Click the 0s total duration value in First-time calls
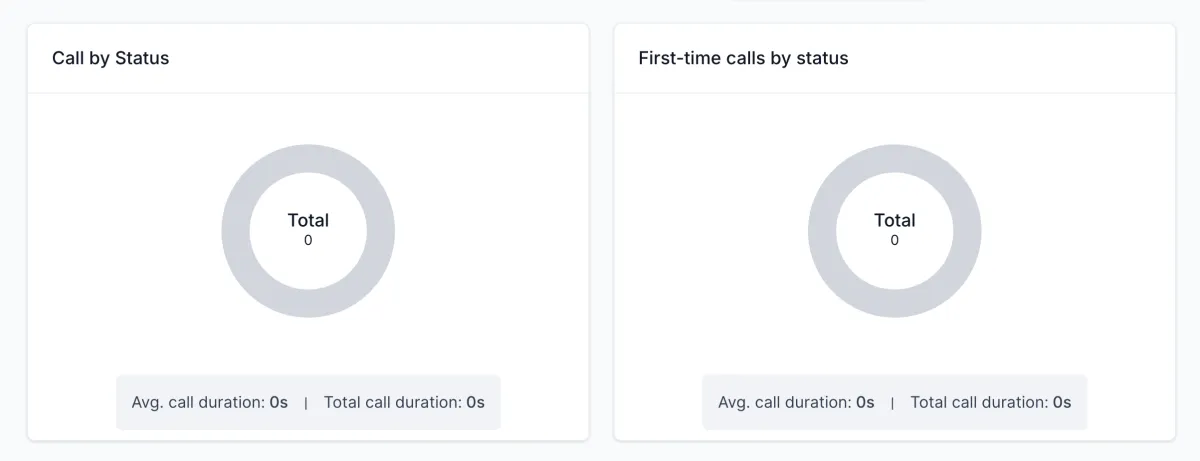 click(x=1062, y=402)
